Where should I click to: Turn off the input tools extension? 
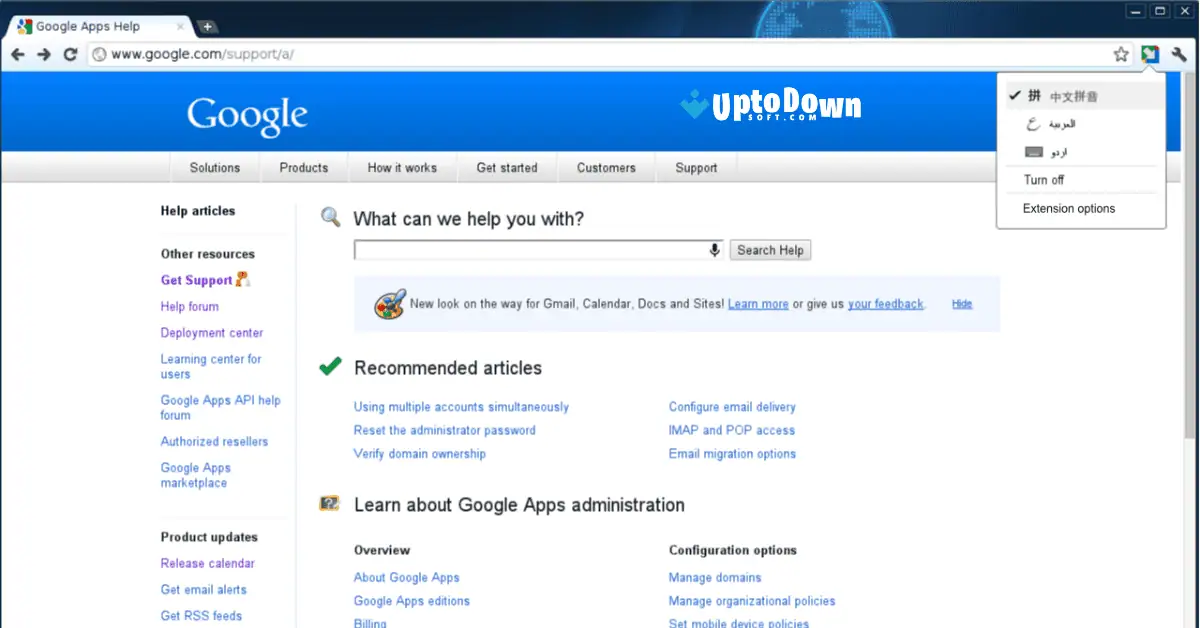tap(1042, 180)
